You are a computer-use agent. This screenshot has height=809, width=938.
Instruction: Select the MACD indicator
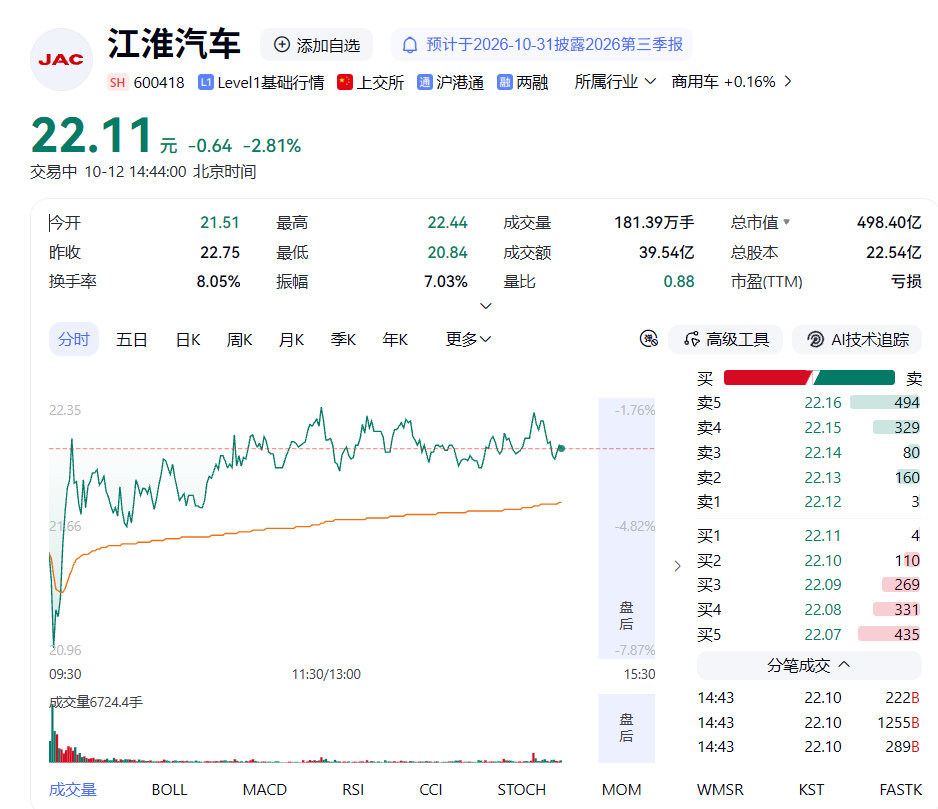click(x=264, y=790)
